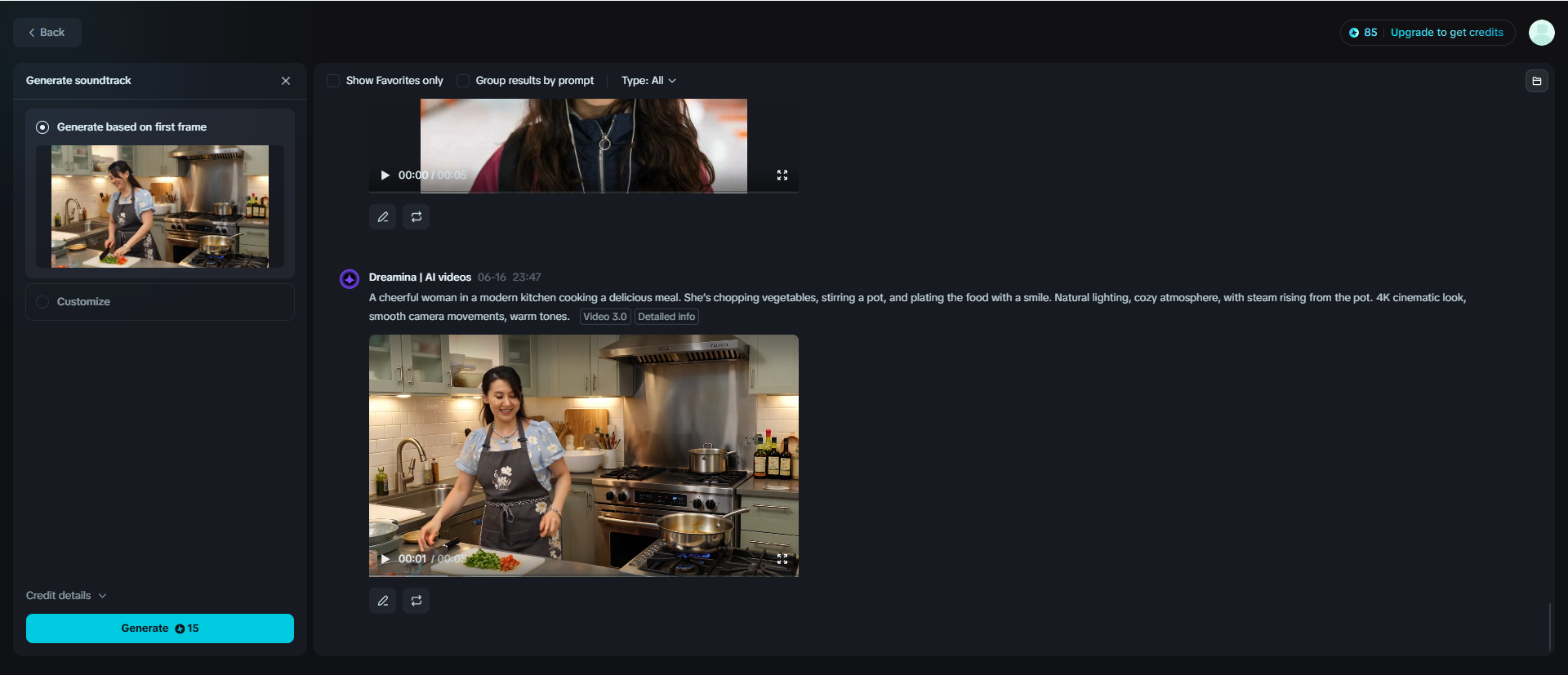
Task: Close the Generate soundtrack panel
Action: coord(286,81)
